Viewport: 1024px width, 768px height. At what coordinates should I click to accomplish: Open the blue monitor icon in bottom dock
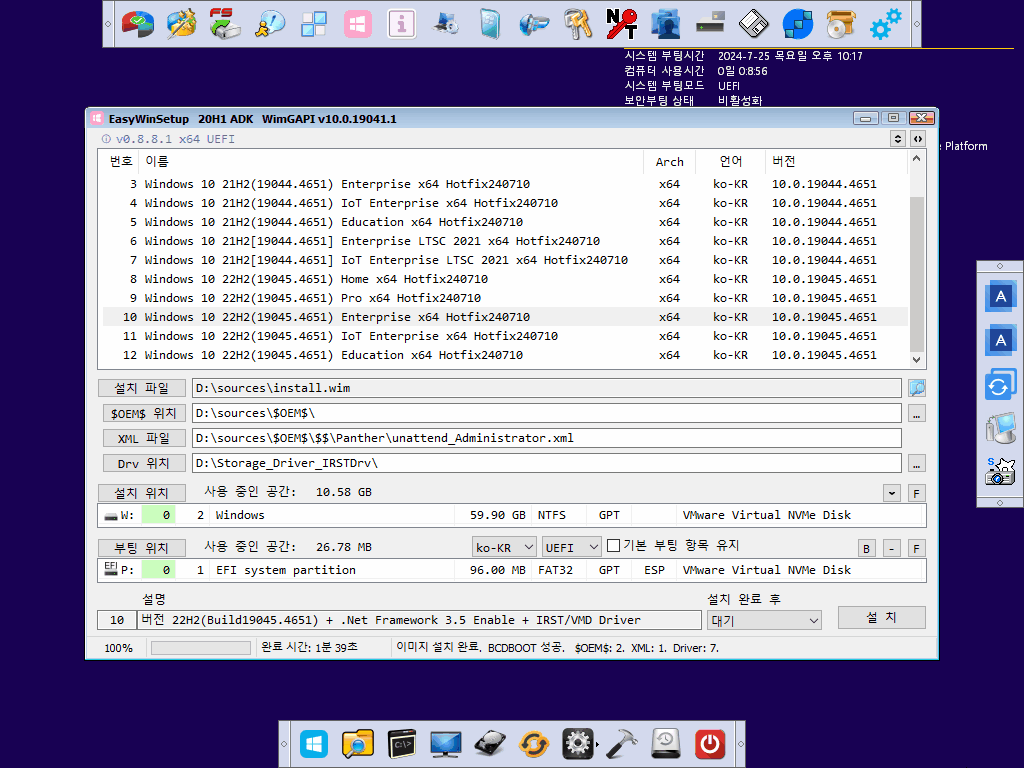tap(445, 744)
